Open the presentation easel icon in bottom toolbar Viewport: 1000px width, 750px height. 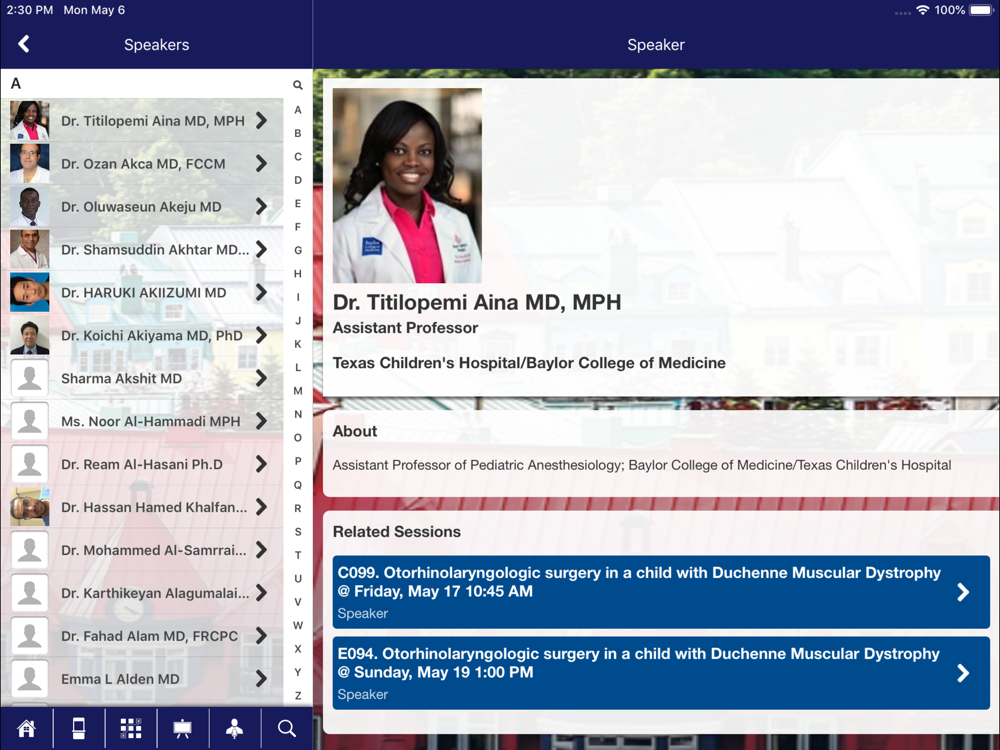tap(182, 729)
